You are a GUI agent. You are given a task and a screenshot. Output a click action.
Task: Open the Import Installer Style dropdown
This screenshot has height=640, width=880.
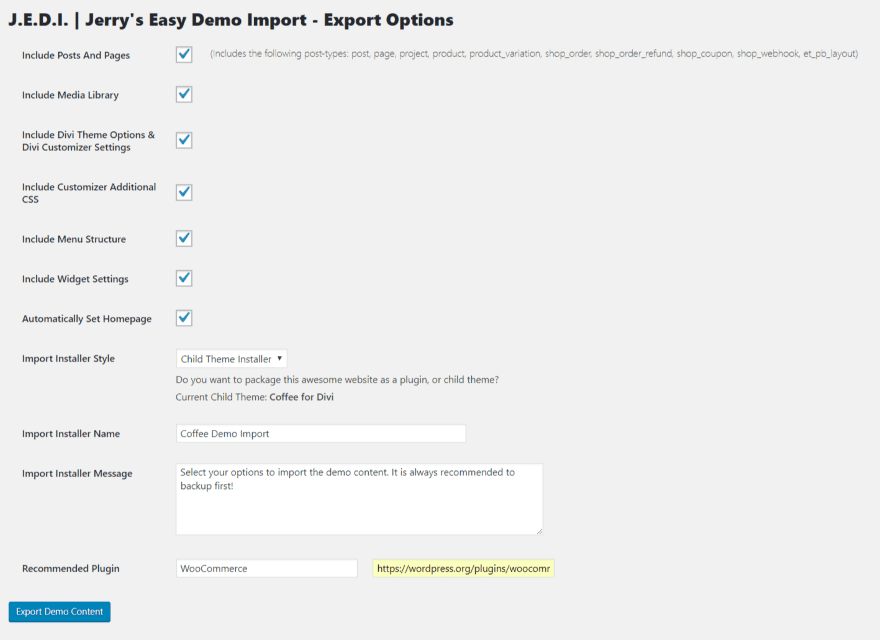(231, 359)
